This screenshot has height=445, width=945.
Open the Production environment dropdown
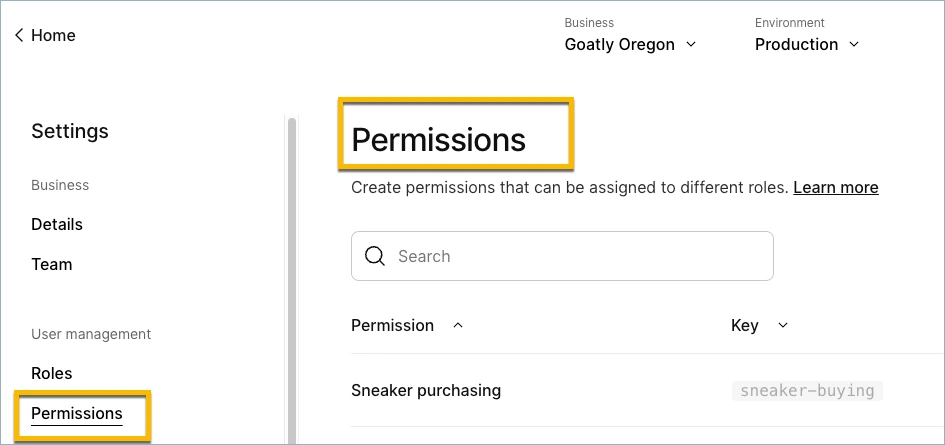coord(807,45)
